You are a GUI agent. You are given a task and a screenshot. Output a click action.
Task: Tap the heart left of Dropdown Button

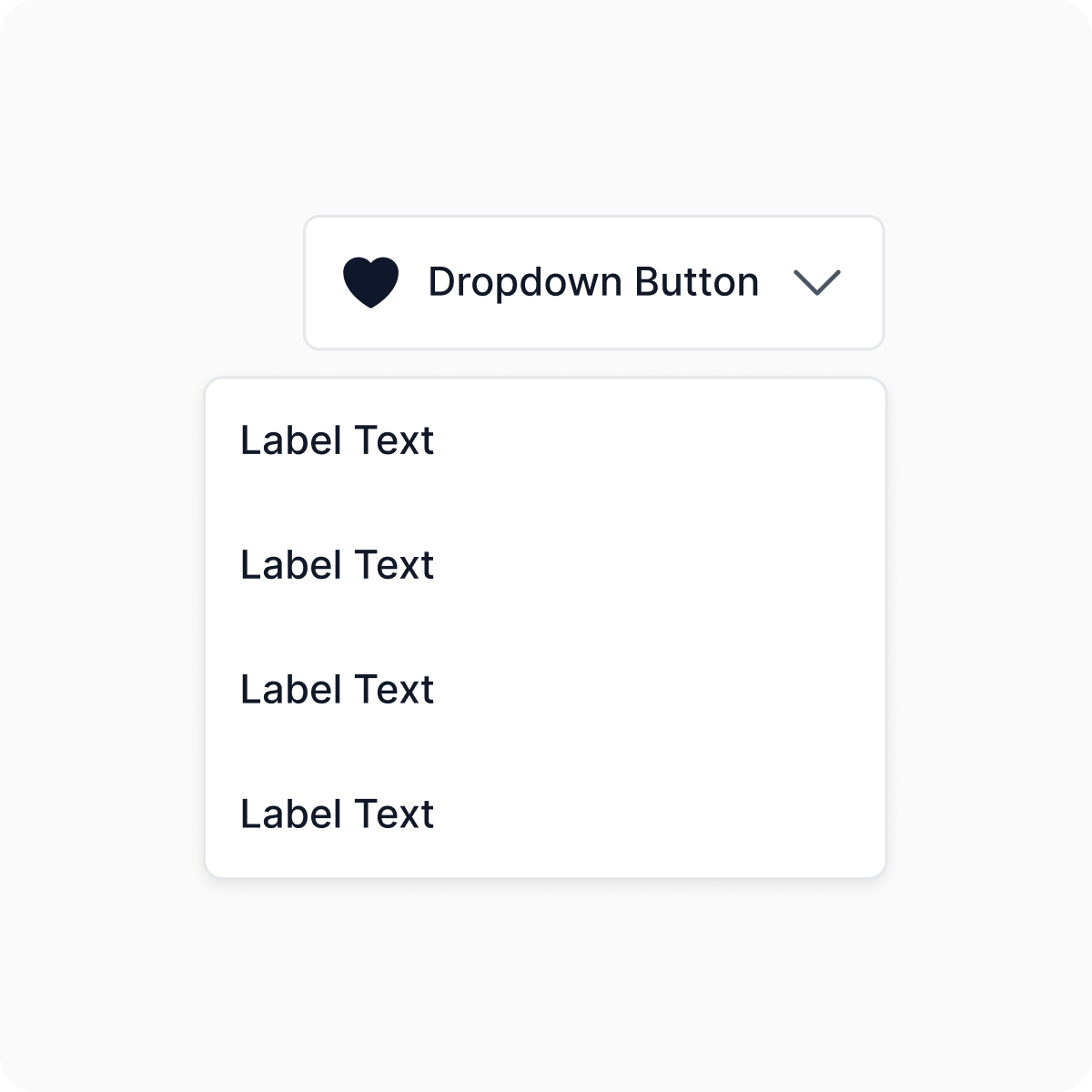click(370, 282)
